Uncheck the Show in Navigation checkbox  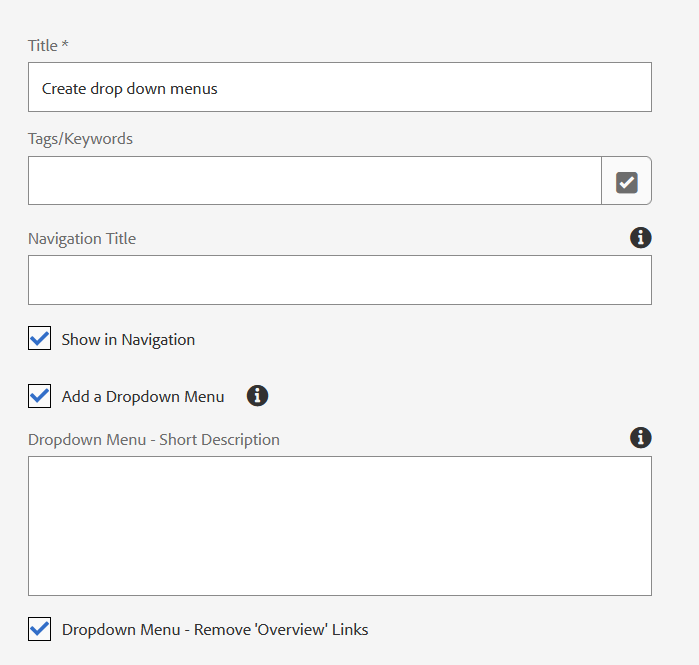click(x=40, y=339)
